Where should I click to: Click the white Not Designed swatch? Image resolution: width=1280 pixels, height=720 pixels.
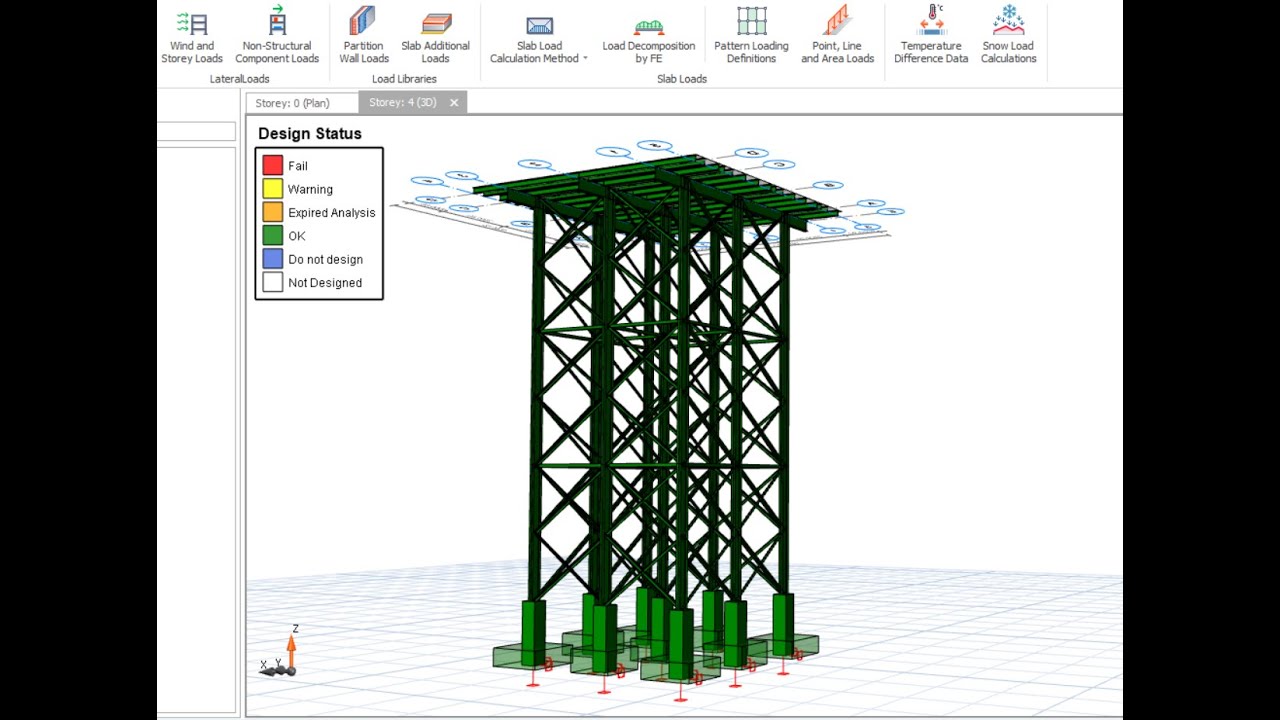(272, 282)
